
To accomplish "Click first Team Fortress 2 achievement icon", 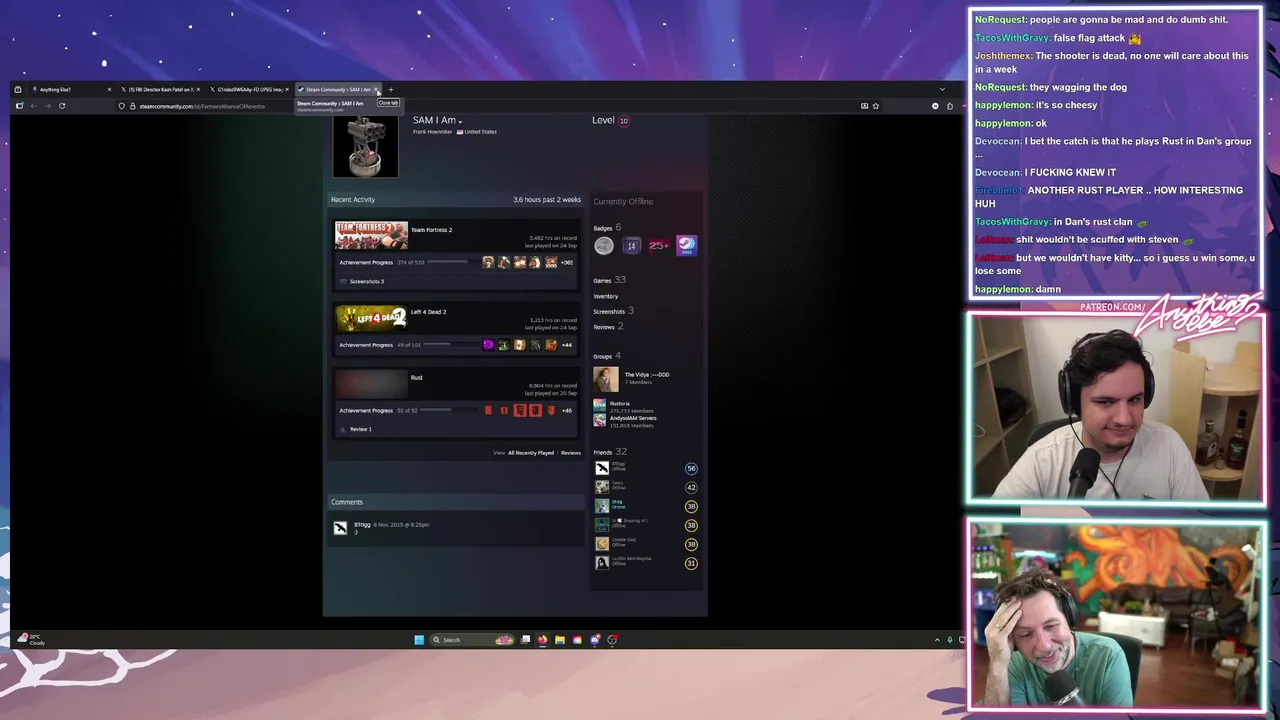I will 488,262.
